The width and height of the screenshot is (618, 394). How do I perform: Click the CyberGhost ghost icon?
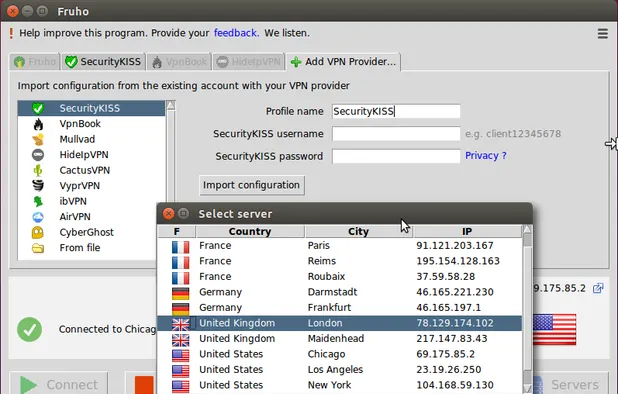(x=38, y=232)
